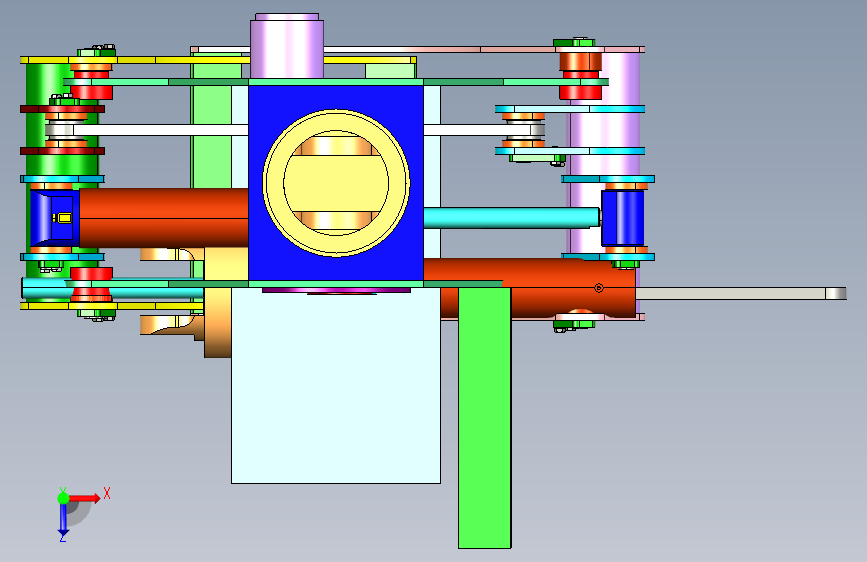867x562 pixels.
Task: Select the yellow circular flange on blue block
Action: tap(336, 183)
